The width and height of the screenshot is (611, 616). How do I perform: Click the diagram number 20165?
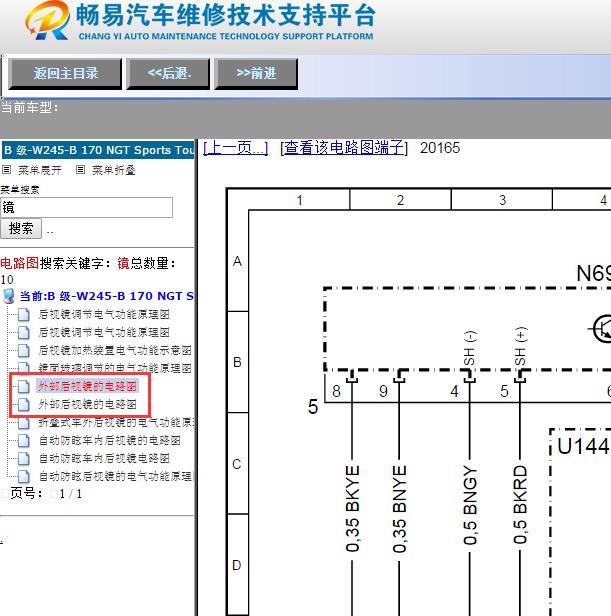point(440,148)
